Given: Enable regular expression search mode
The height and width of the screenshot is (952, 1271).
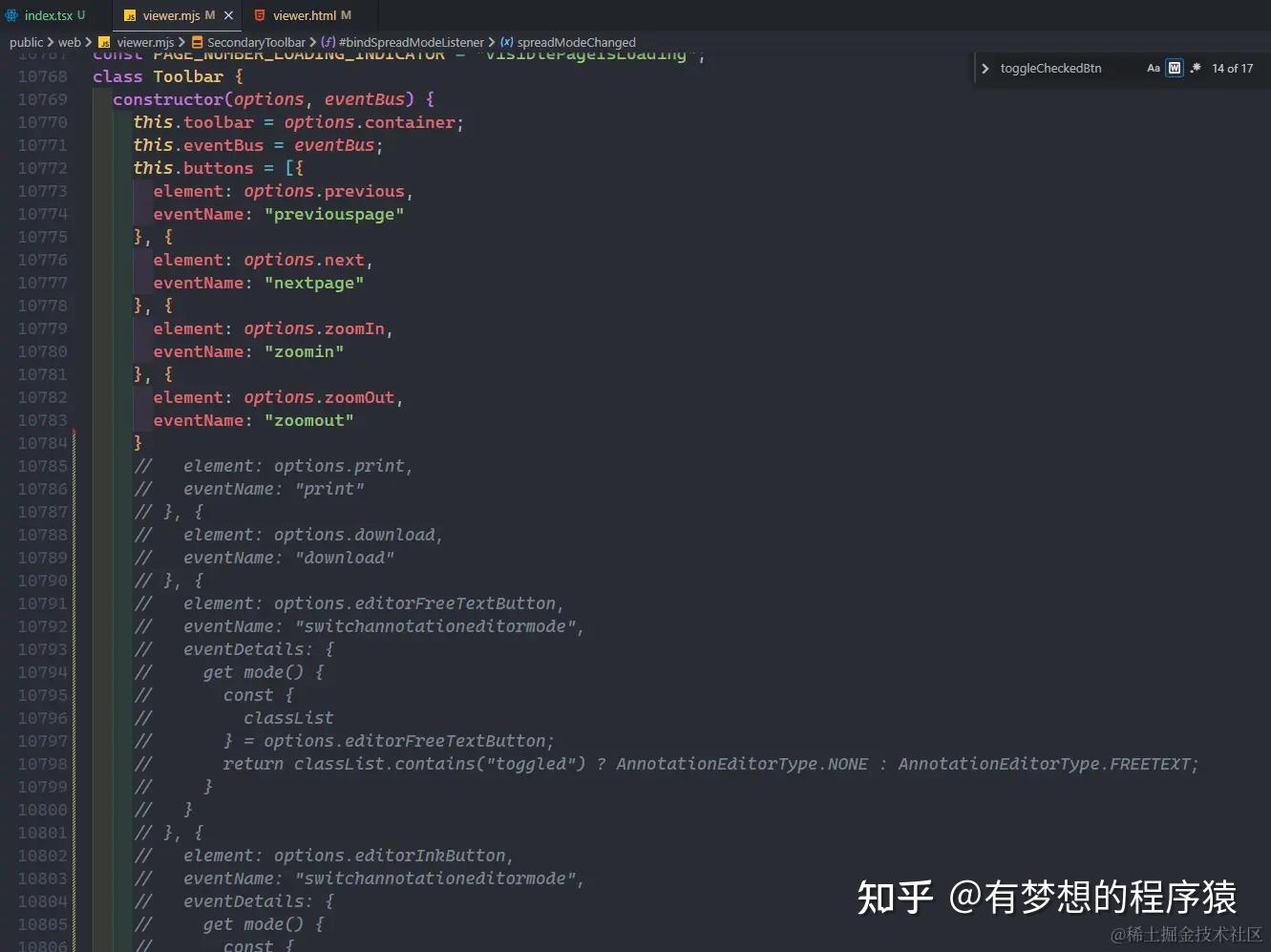Looking at the screenshot, I should 1196,68.
